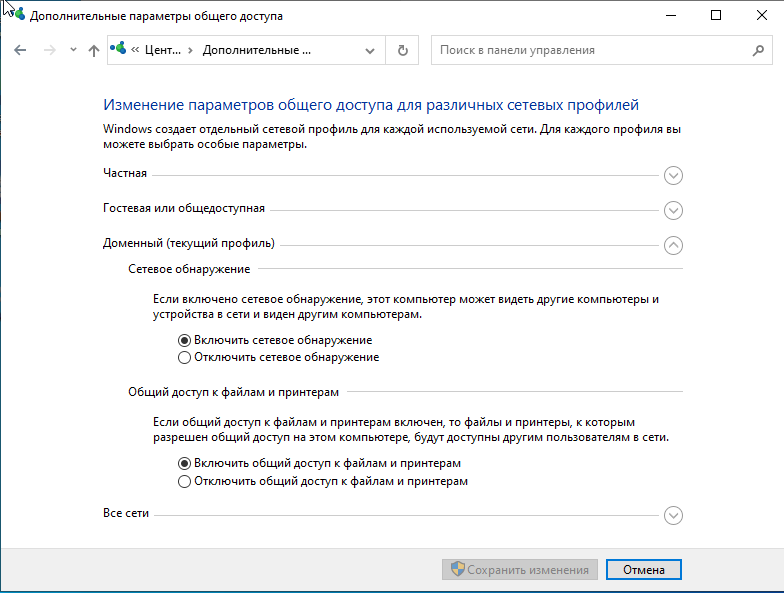The image size is (784, 593).
Task: Click the network icon in address bar
Action: click(118, 48)
